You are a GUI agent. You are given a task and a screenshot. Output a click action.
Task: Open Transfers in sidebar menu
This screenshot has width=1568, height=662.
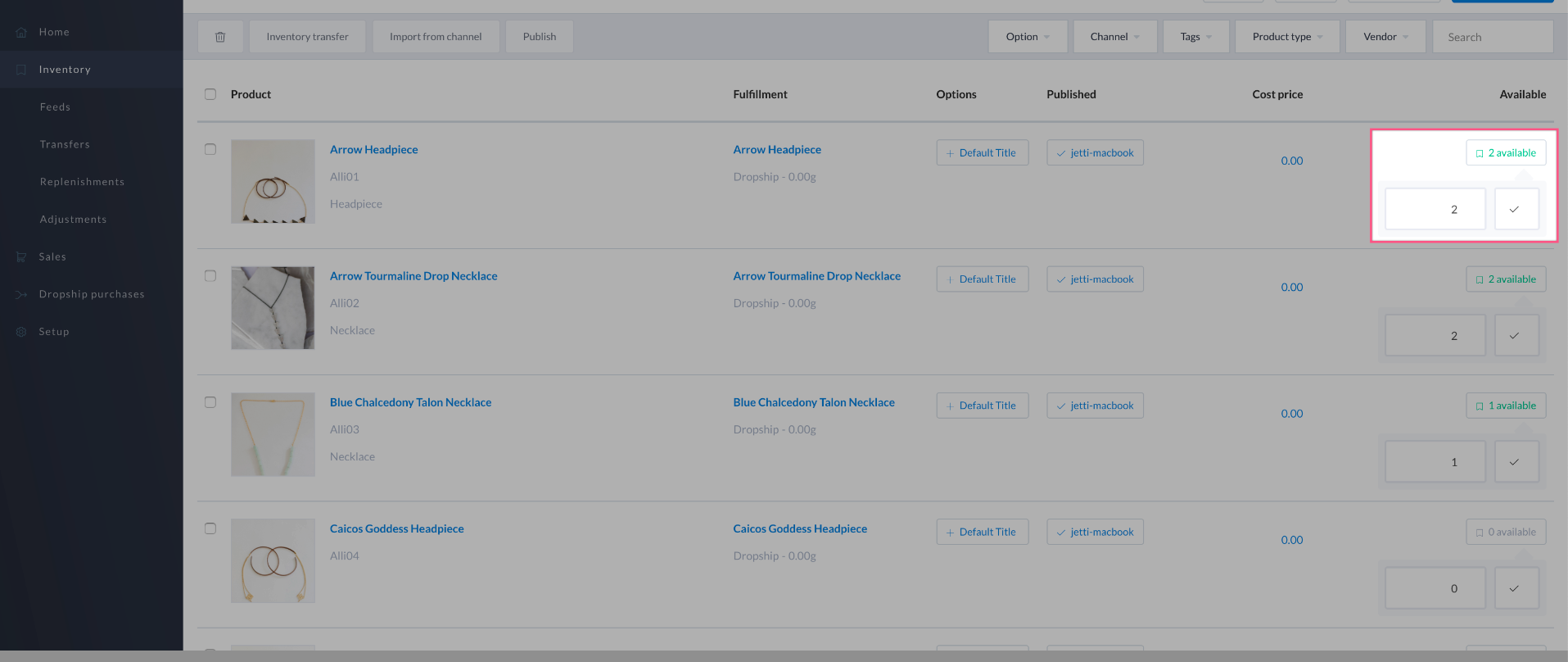click(65, 144)
